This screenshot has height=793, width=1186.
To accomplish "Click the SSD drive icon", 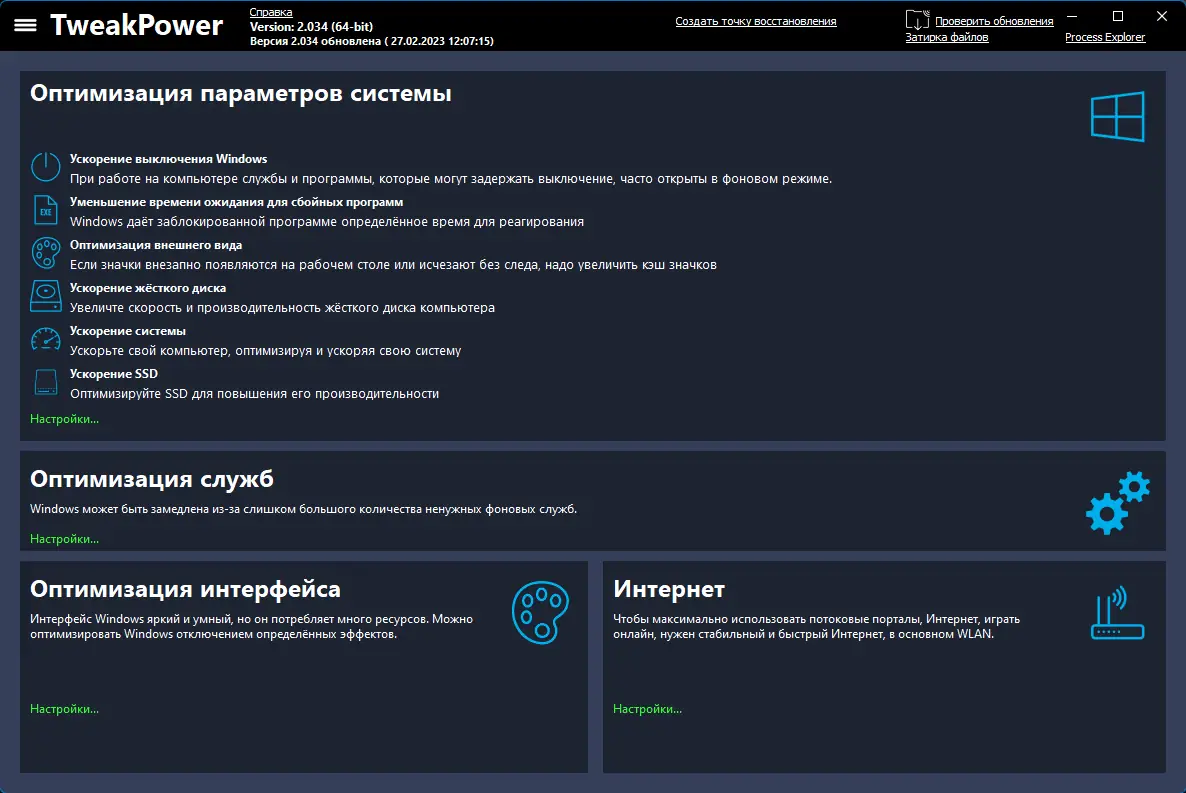I will 46,381.
